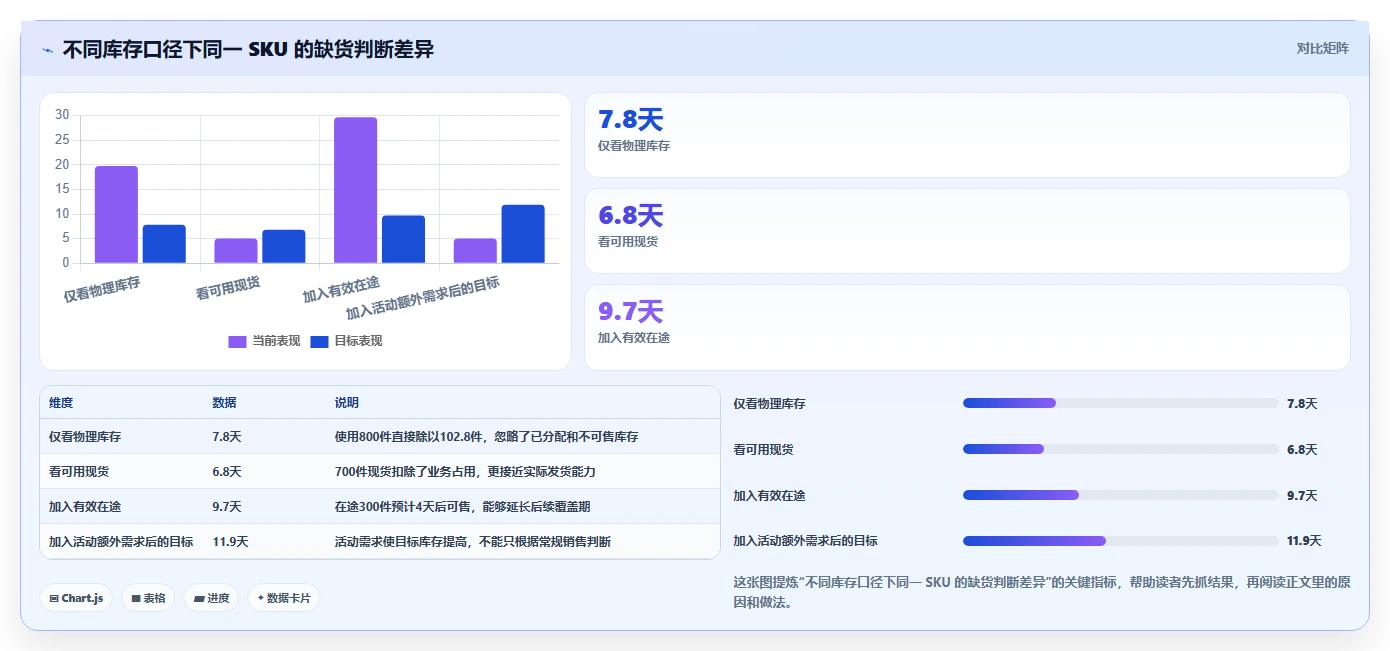Click the 看可用现货 progress bar

(1120, 449)
